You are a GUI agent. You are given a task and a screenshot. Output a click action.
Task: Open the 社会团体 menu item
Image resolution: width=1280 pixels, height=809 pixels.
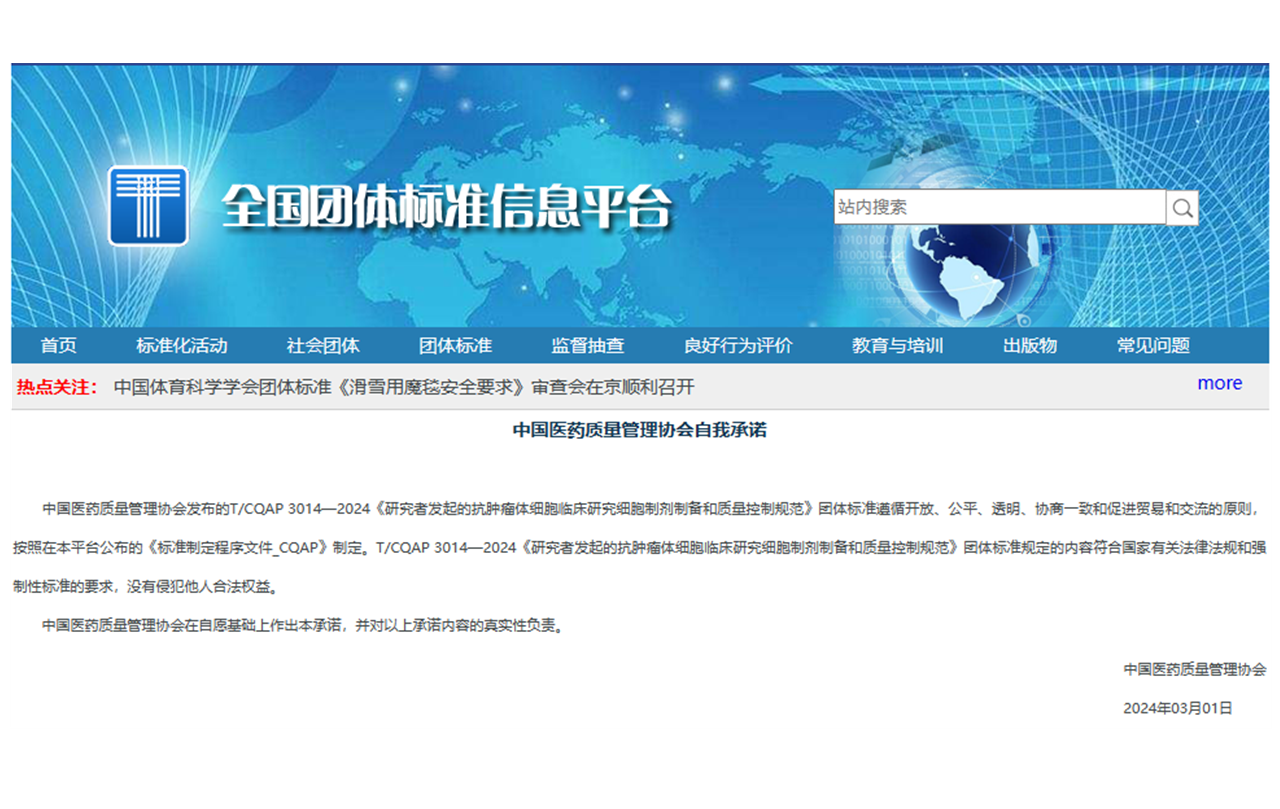[323, 346]
